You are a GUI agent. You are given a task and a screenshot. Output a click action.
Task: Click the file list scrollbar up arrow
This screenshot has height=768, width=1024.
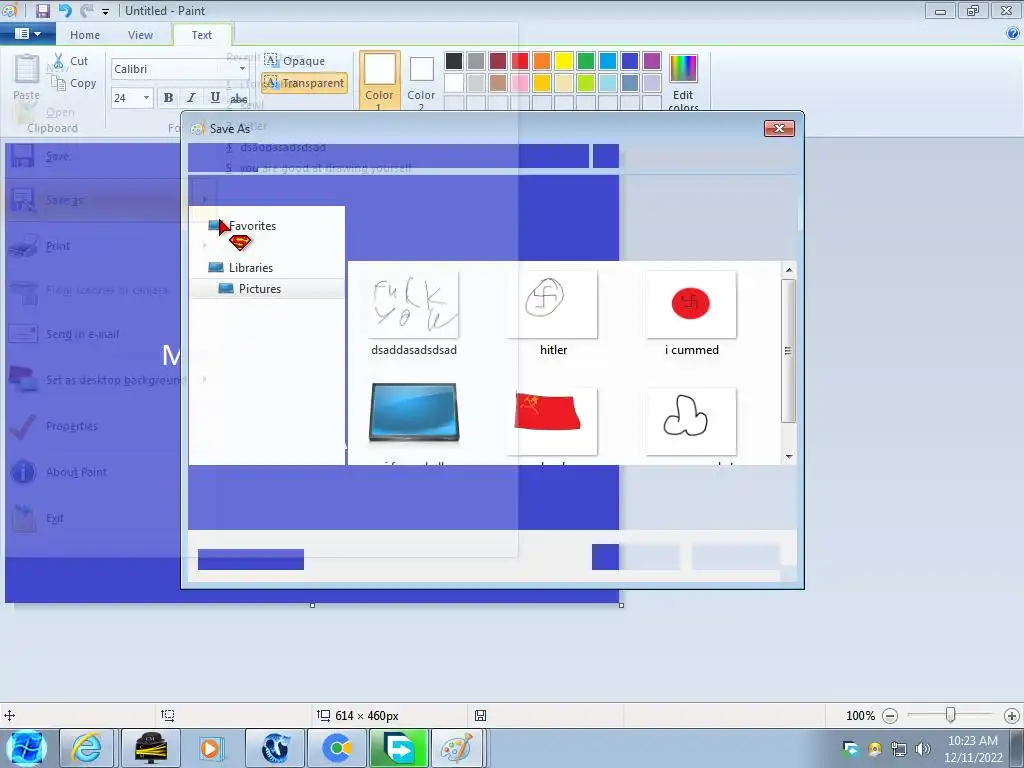[789, 270]
